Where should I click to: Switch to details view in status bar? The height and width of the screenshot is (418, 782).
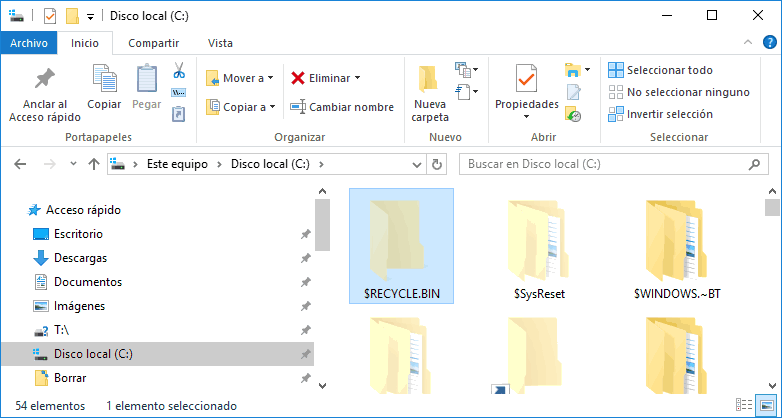745,405
